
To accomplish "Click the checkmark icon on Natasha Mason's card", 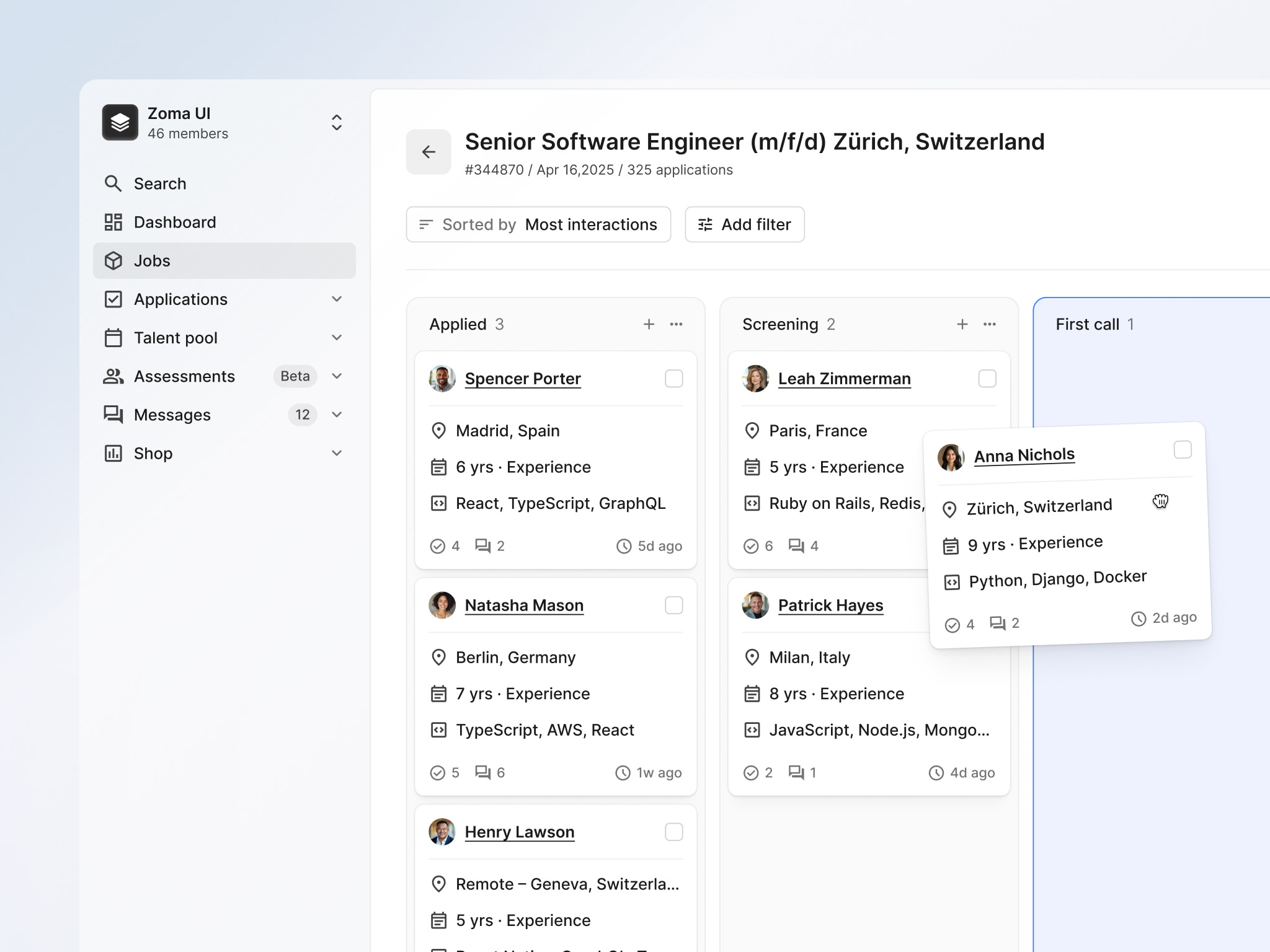I will 438,772.
